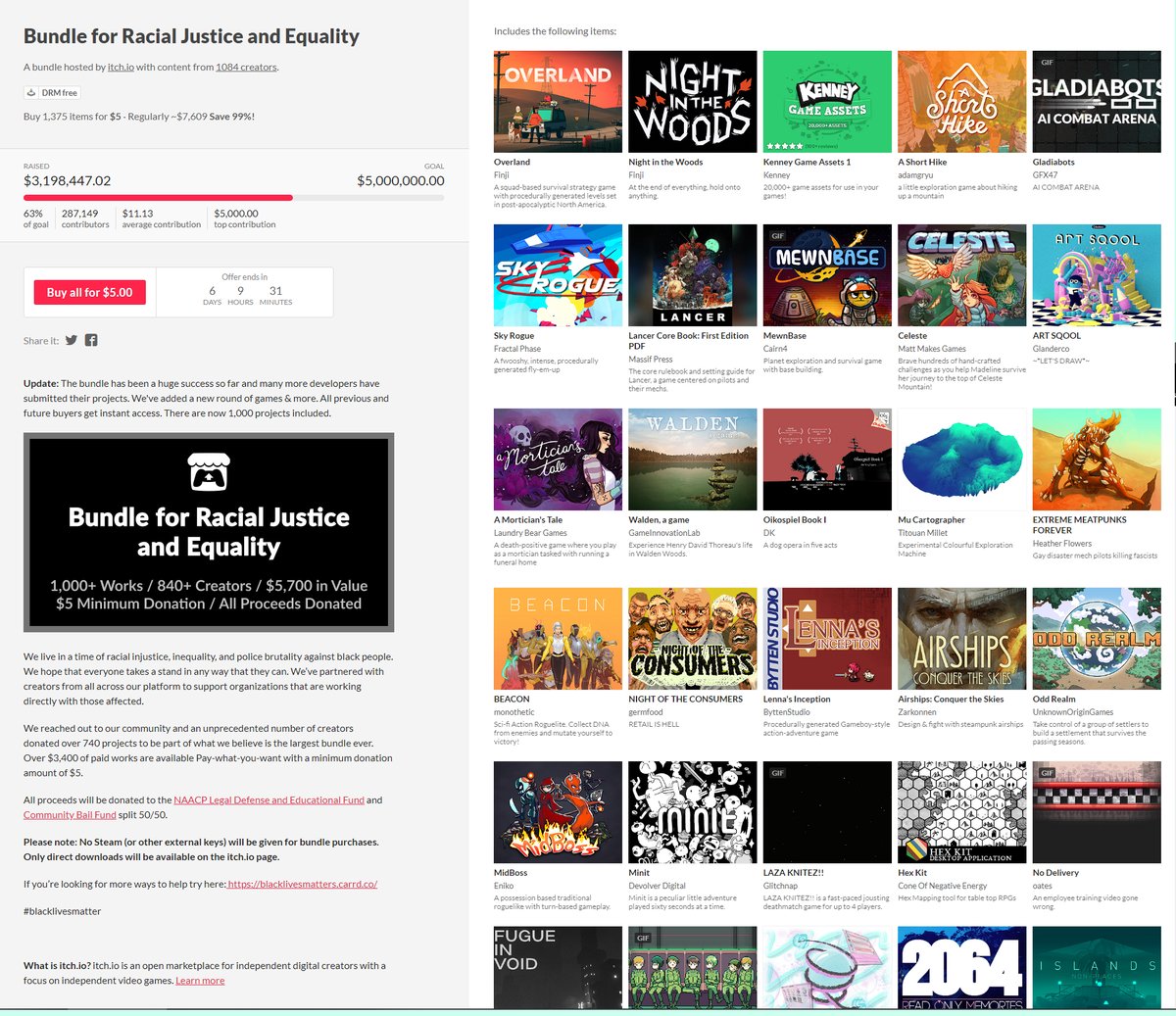The image size is (1176, 1016).
Task: Share the bundle on Twitter
Action: (71, 340)
